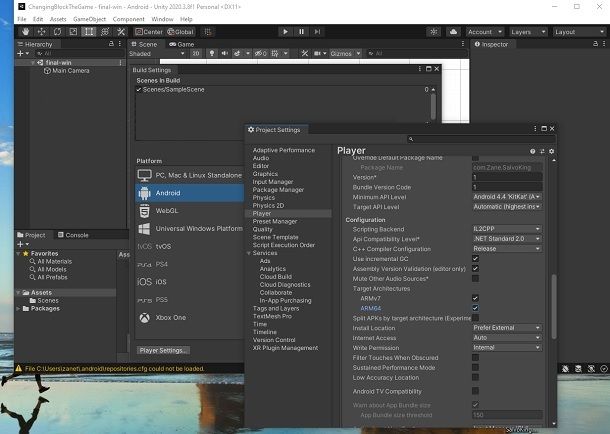Select XR Plugin Management settings
Viewport: 610px width, 434px height.
pos(285,348)
